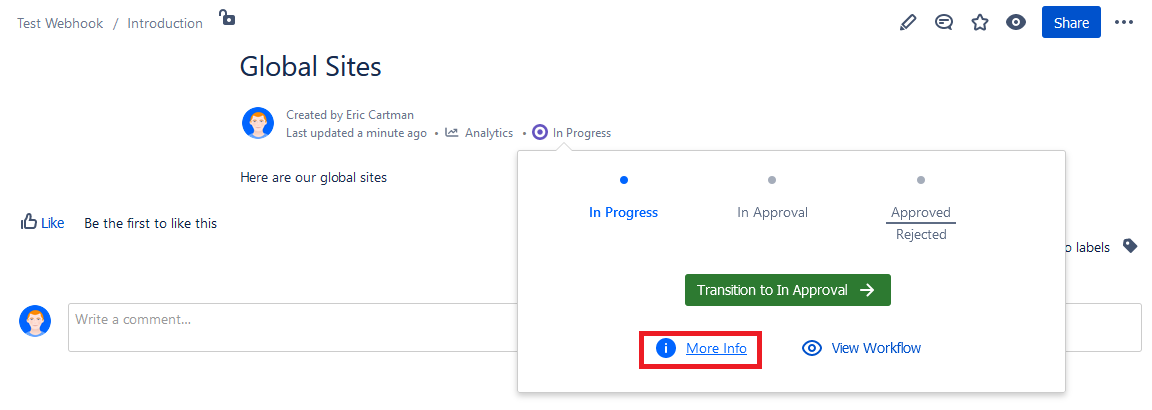The image size is (1152, 410).
Task: Go to Introduction breadcrumb page
Action: (165, 23)
